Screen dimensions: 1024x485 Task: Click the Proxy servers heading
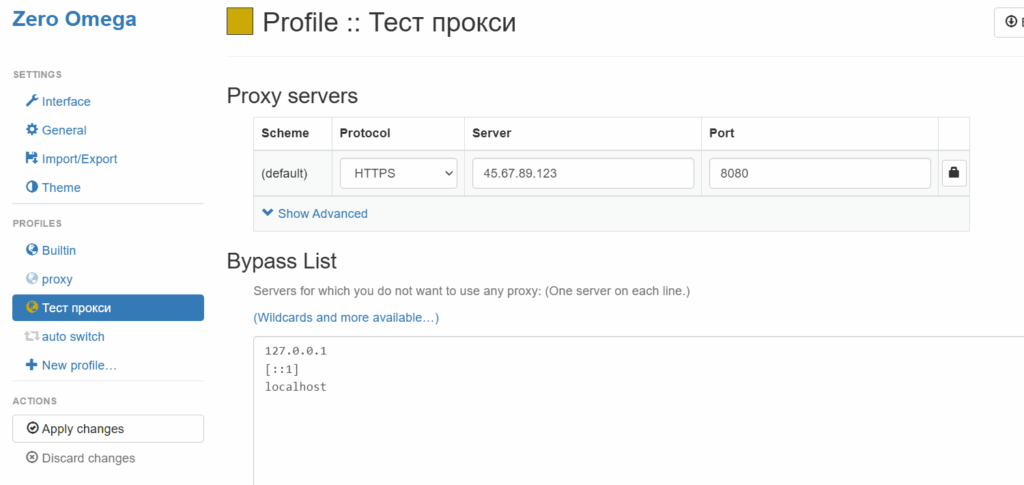292,96
